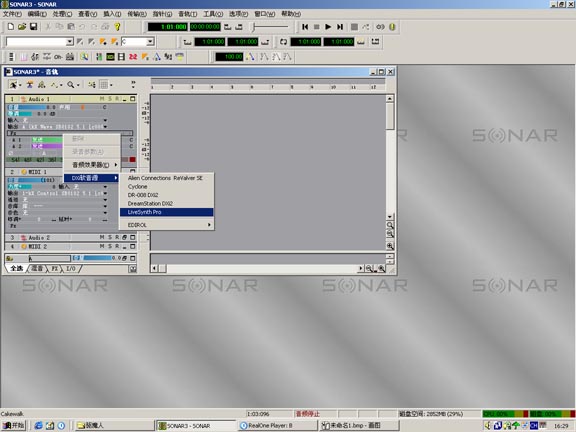The width and height of the screenshot is (576, 432).
Task: Mute the MIDI 2 track
Action: [x=102, y=246]
